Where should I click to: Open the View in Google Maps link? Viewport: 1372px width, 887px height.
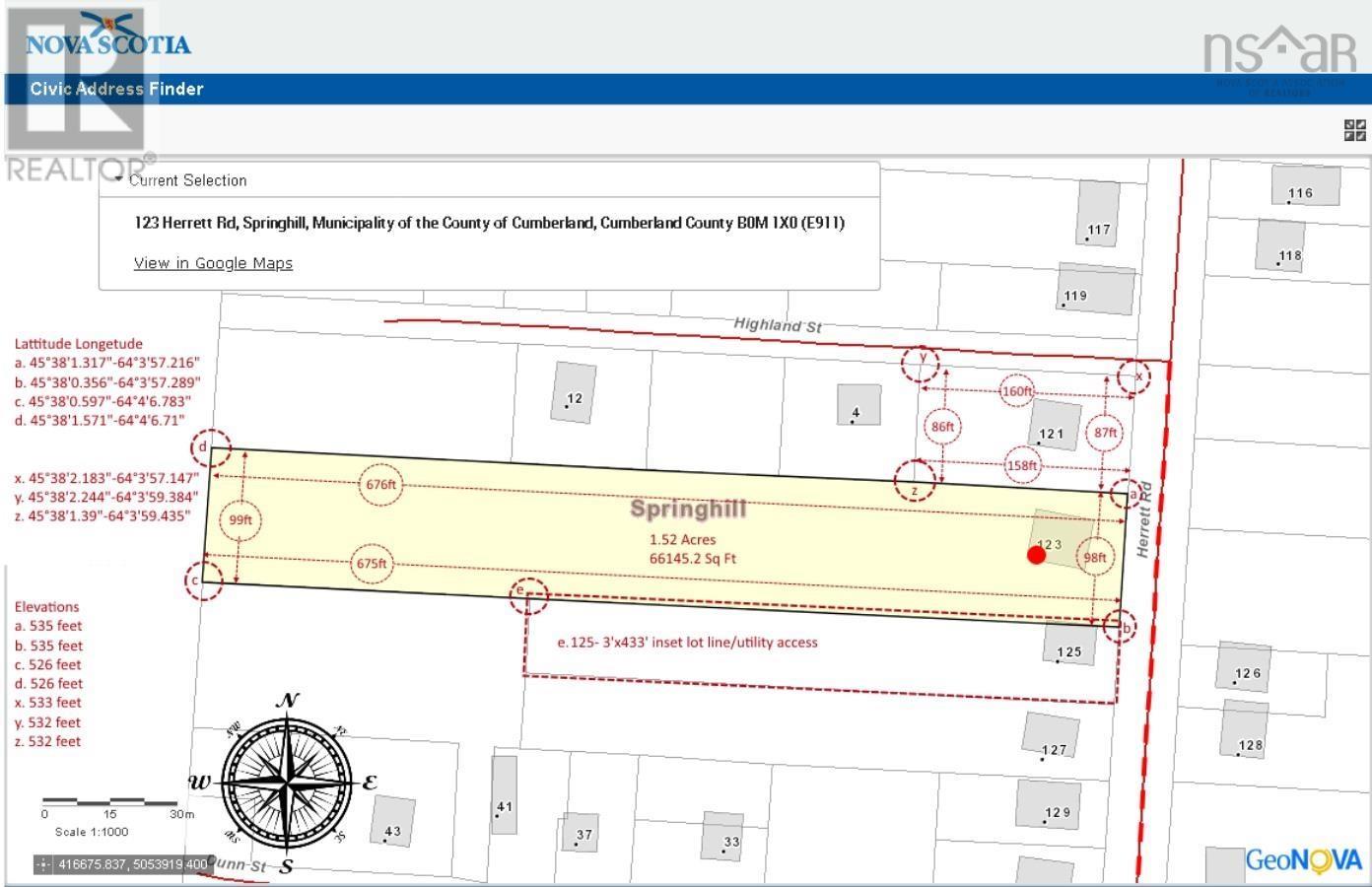(x=213, y=263)
